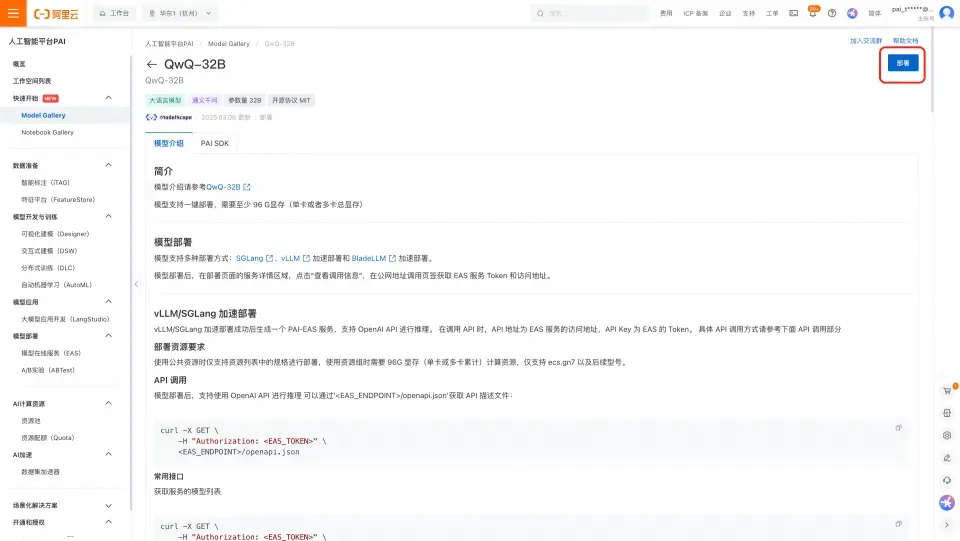Screen dimensions: 960x541
Task: Open the vLLM link
Action: (295, 259)
